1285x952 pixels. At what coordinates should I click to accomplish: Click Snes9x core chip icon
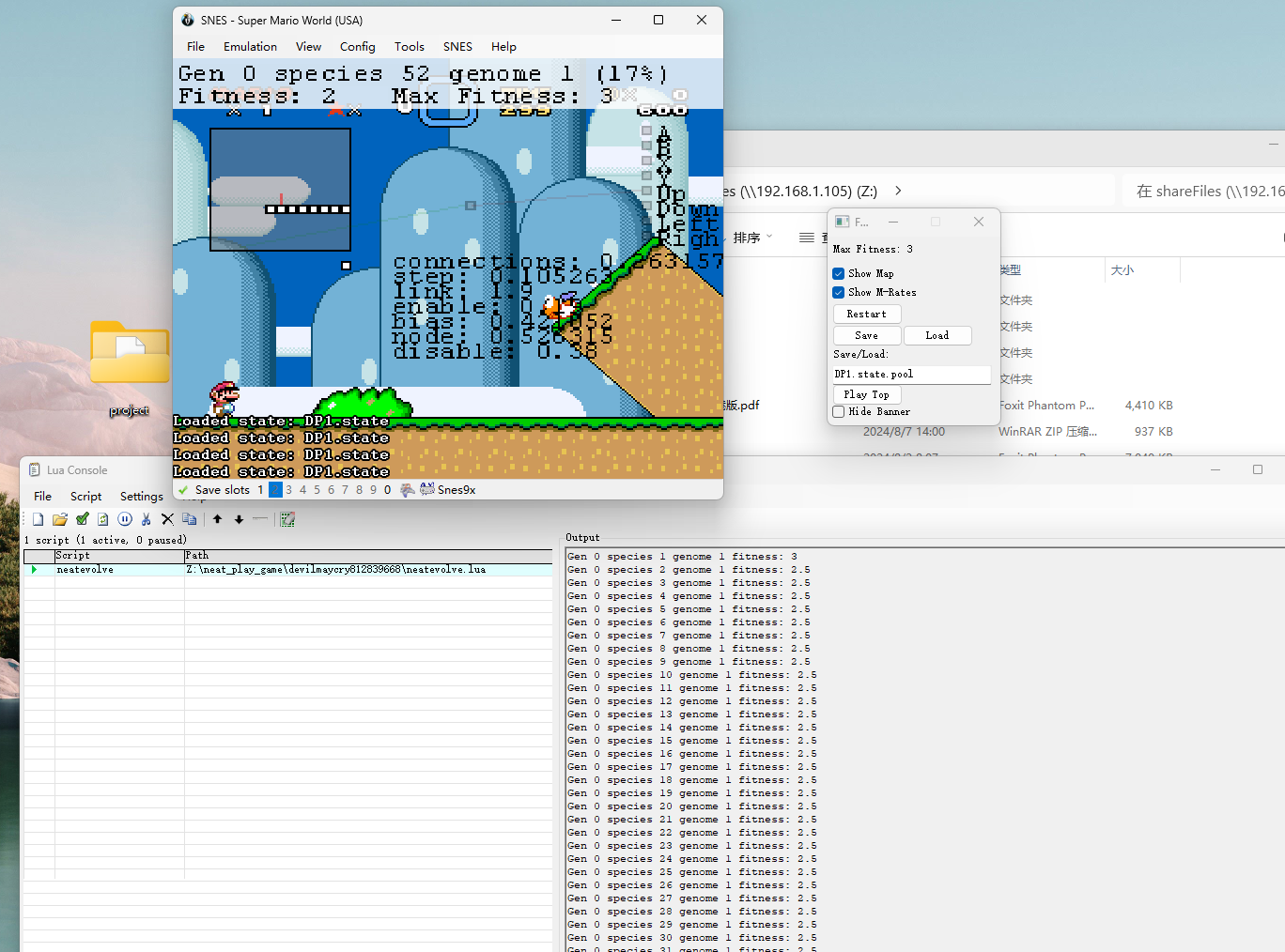tap(426, 489)
